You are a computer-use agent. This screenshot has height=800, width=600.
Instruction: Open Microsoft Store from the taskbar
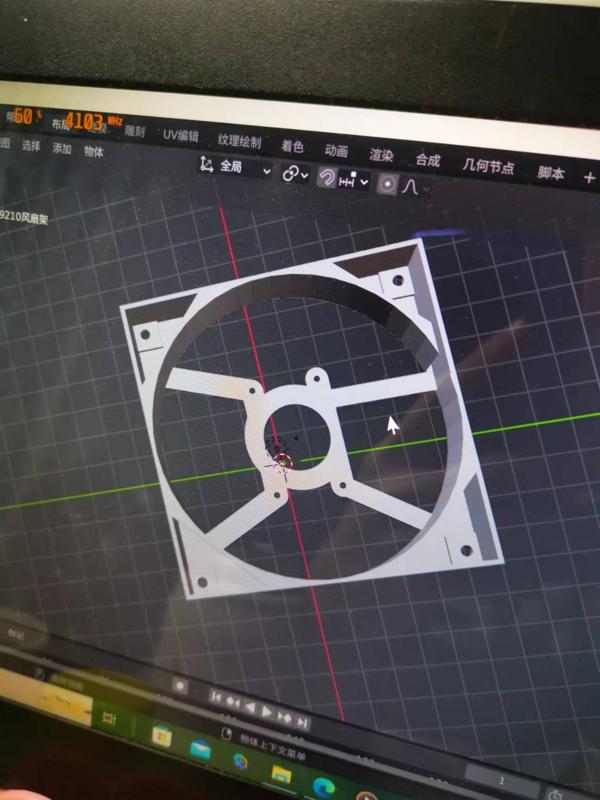[161, 736]
